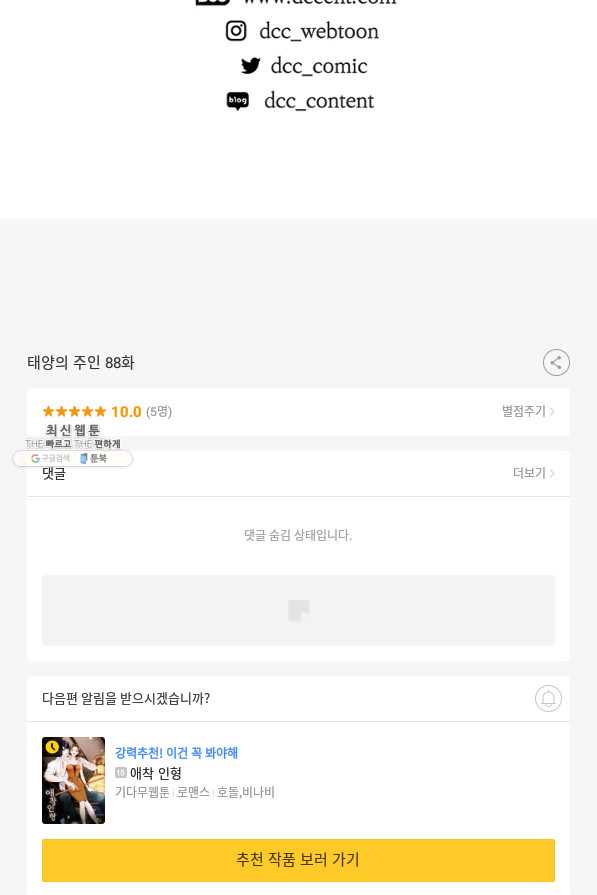Click the clock badge on 애착 인형 cover
This screenshot has height=895, width=597.
[x=52, y=747]
